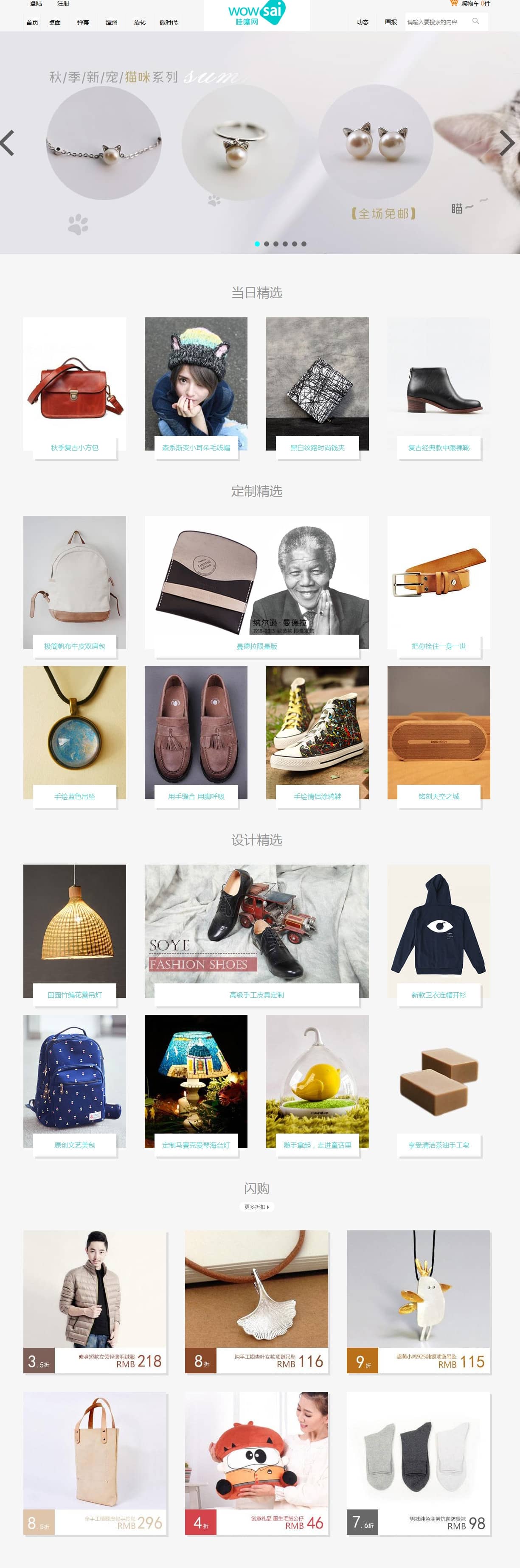Open the shopping cart icon
Screen dimensions: 520x1568
[454, 3]
